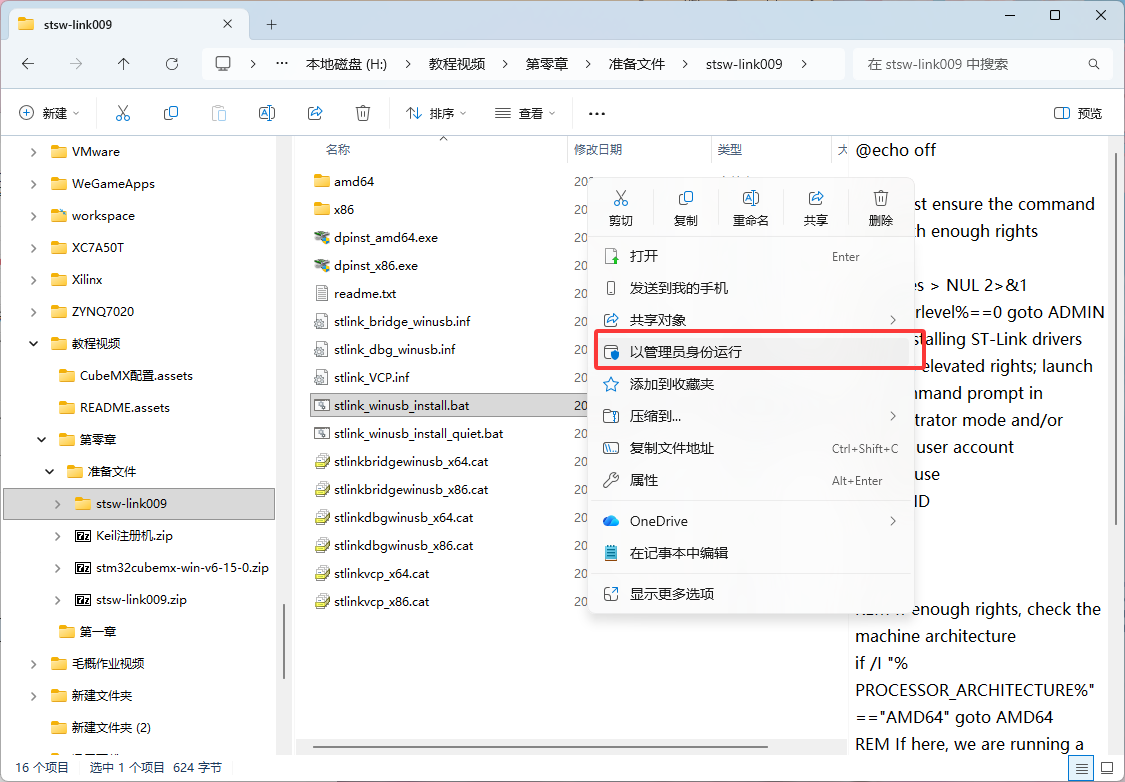Click the 新建 button in toolbar

pyautogui.click(x=48, y=114)
